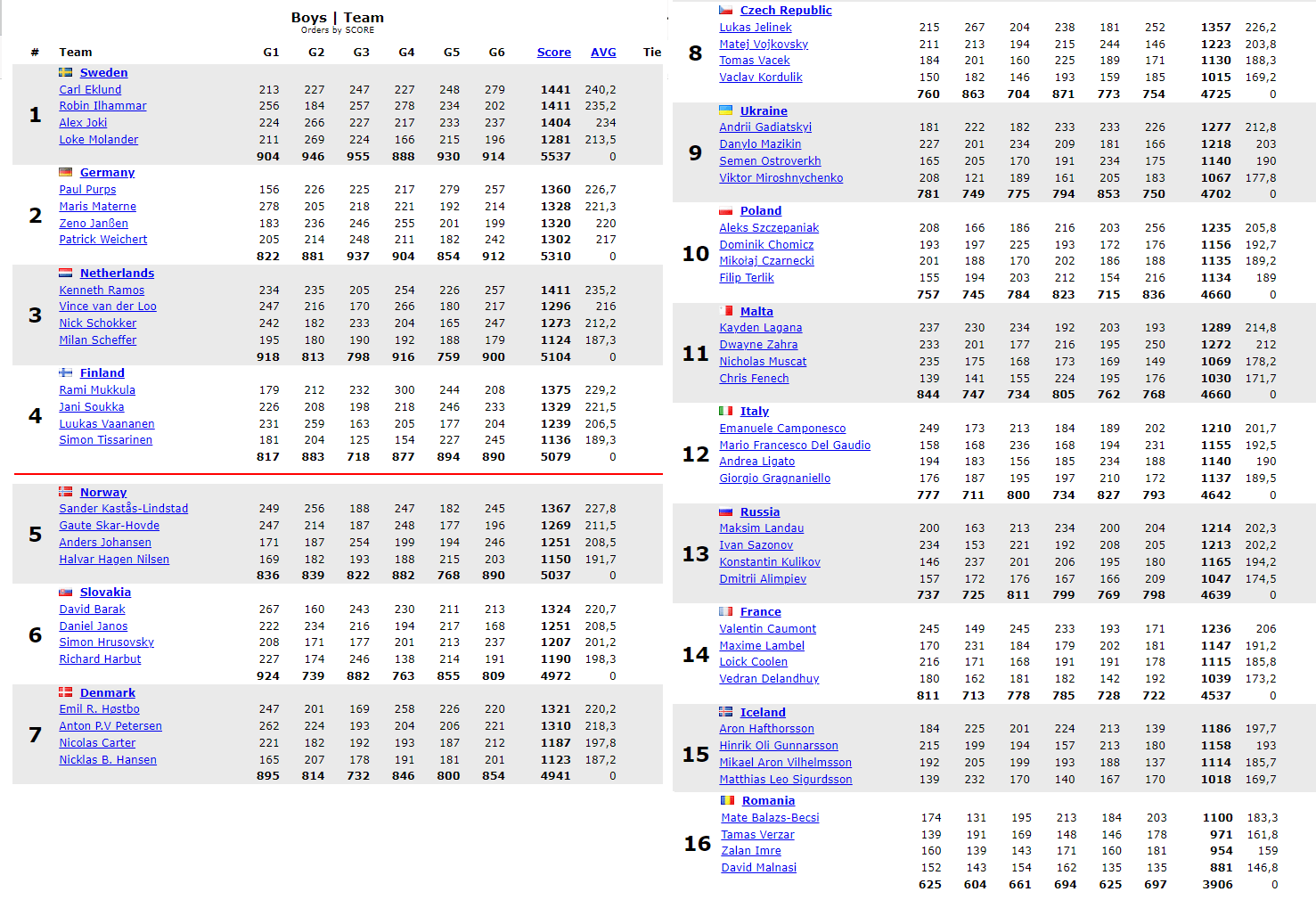Image resolution: width=1316 pixels, height=908 pixels.
Task: Open Valentin Caumont player link
Action: point(767,628)
